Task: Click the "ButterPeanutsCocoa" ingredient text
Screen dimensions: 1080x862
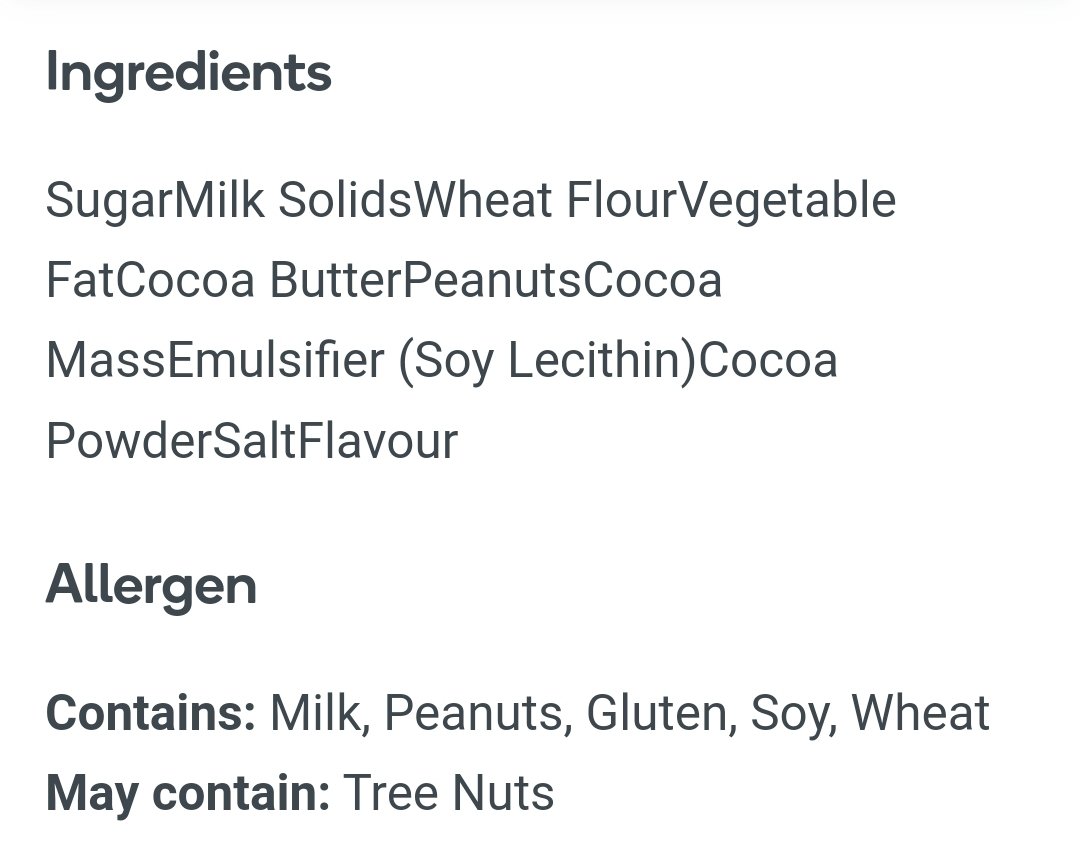Action: point(496,280)
